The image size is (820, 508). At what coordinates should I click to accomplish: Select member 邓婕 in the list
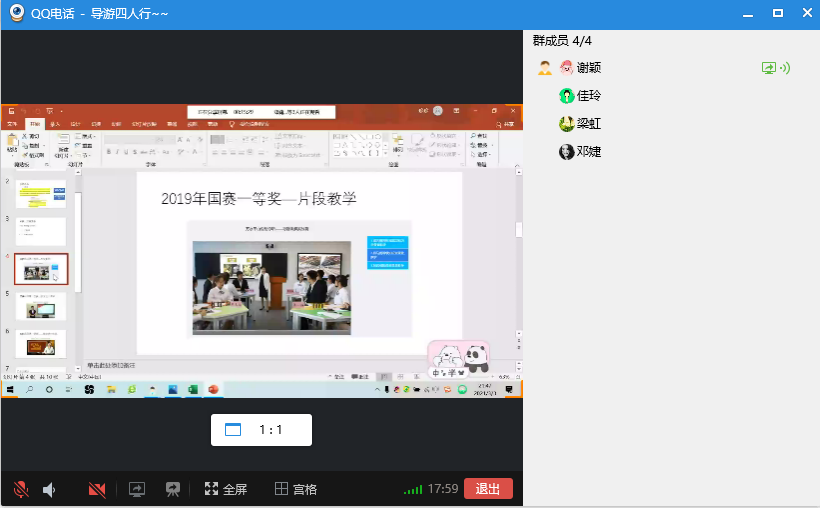(588, 152)
